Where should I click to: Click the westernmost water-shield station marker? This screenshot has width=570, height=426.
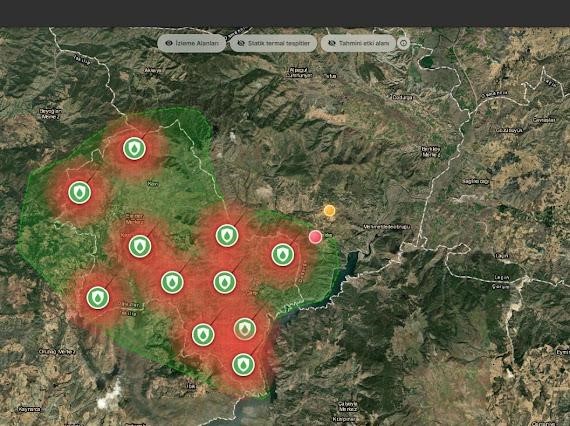coord(80,192)
